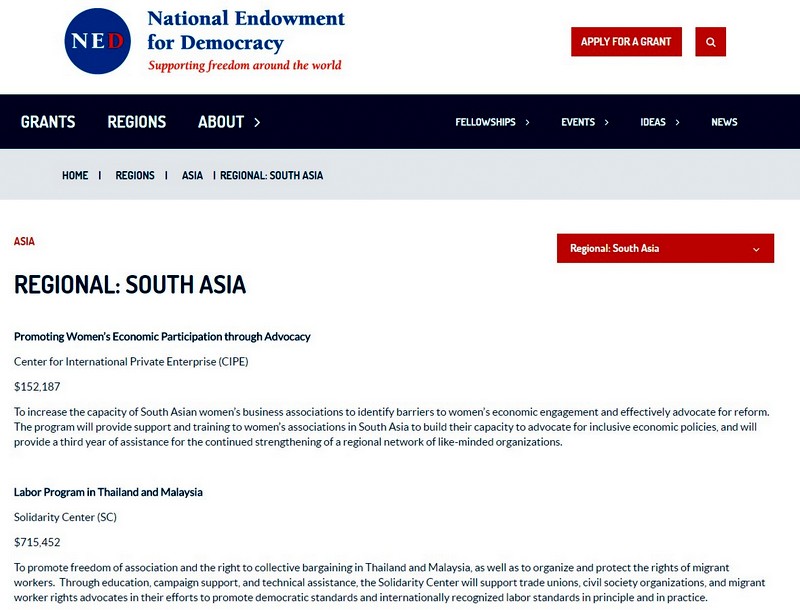Click the National Endowment for Democracy title
Image resolution: width=800 pixels, height=610 pixels.
(x=246, y=31)
